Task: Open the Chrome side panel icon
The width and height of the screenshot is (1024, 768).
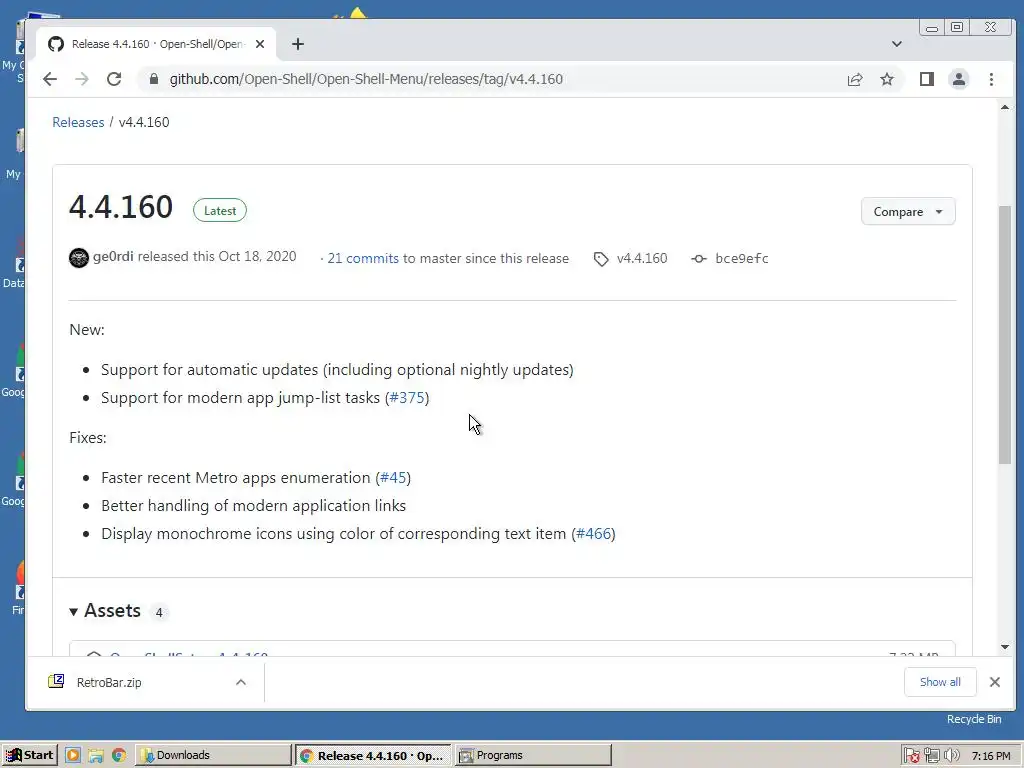Action: (927, 79)
